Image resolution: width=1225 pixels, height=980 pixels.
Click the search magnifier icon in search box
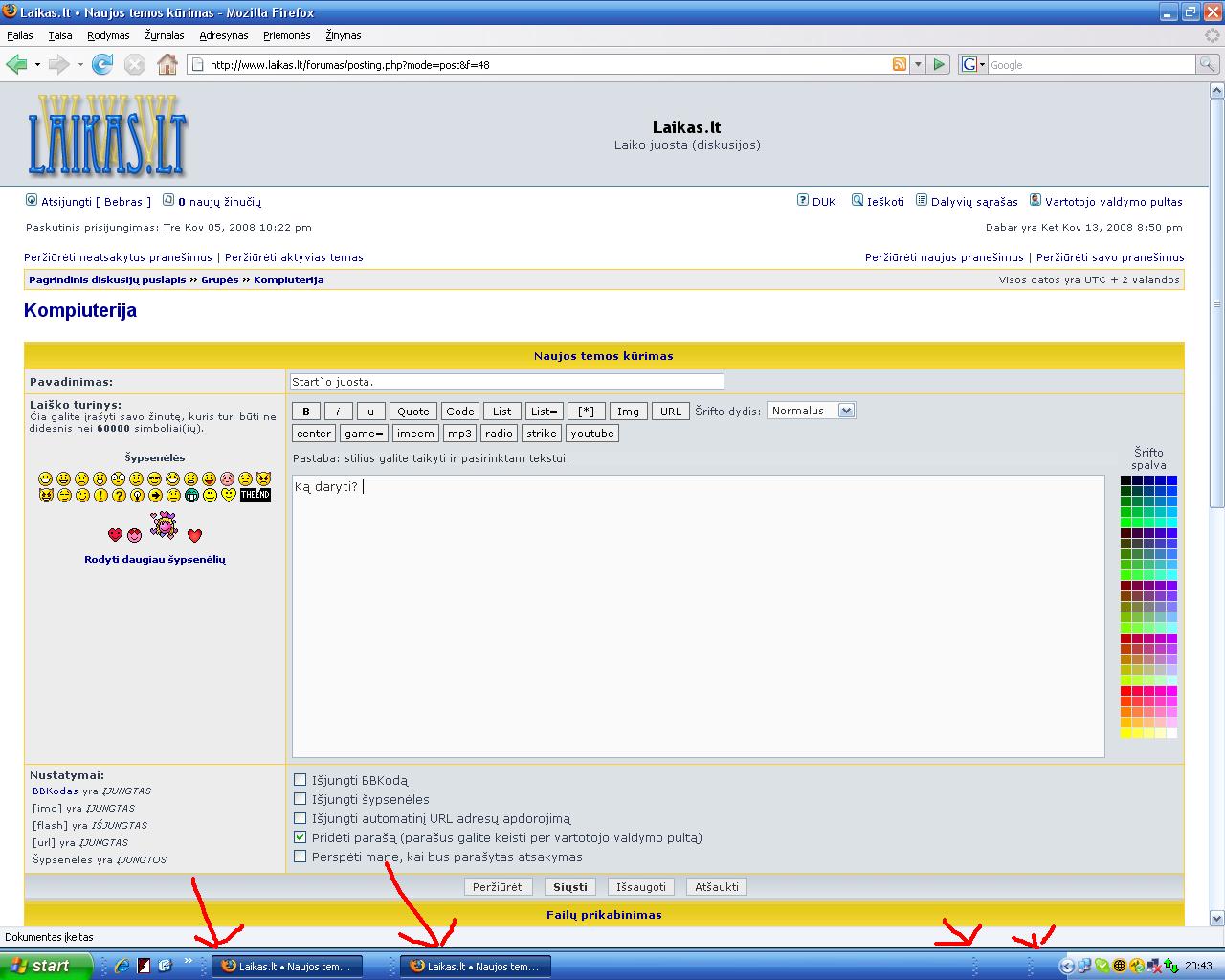coord(1208,64)
